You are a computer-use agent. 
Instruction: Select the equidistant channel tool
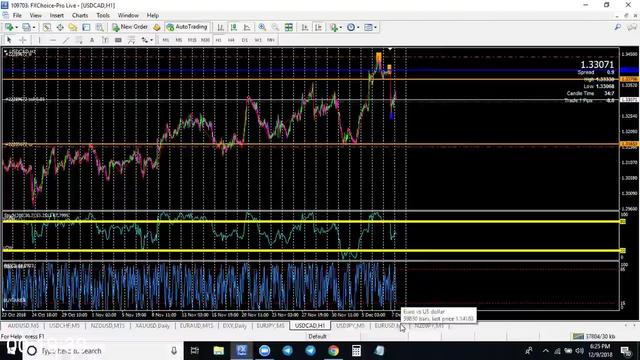click(79, 40)
